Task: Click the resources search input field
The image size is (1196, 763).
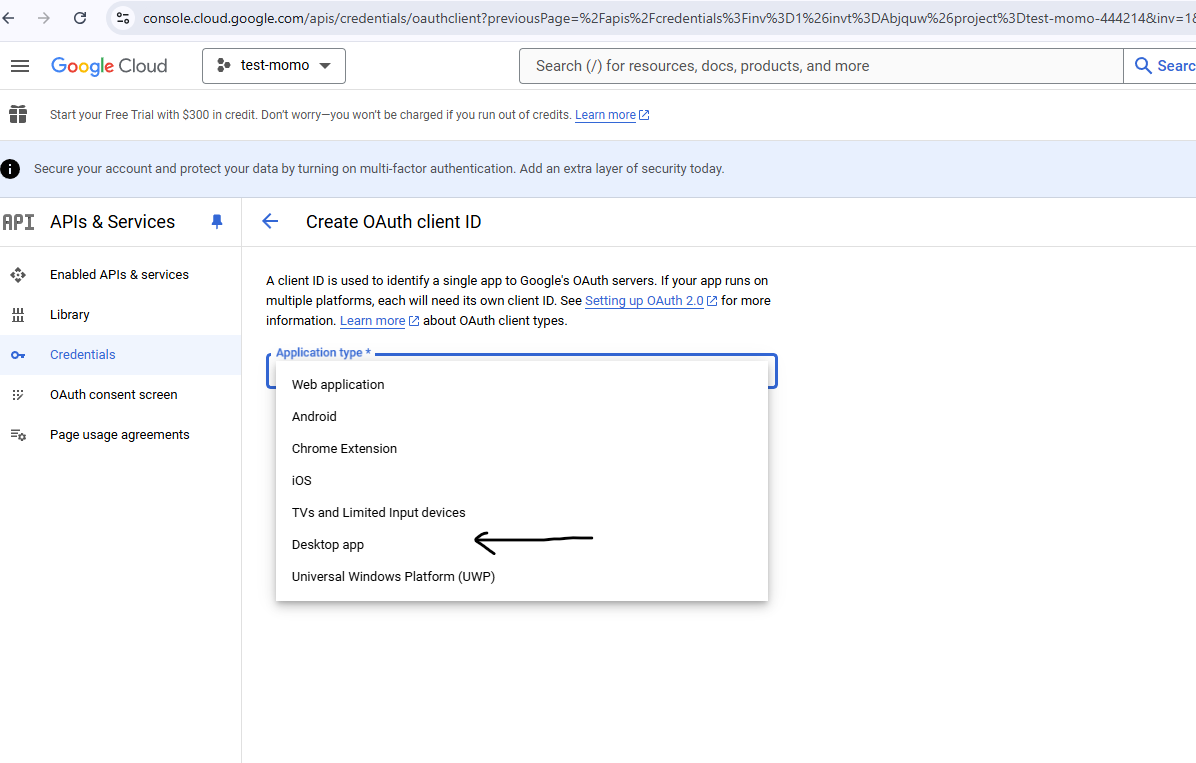Action: [x=820, y=66]
